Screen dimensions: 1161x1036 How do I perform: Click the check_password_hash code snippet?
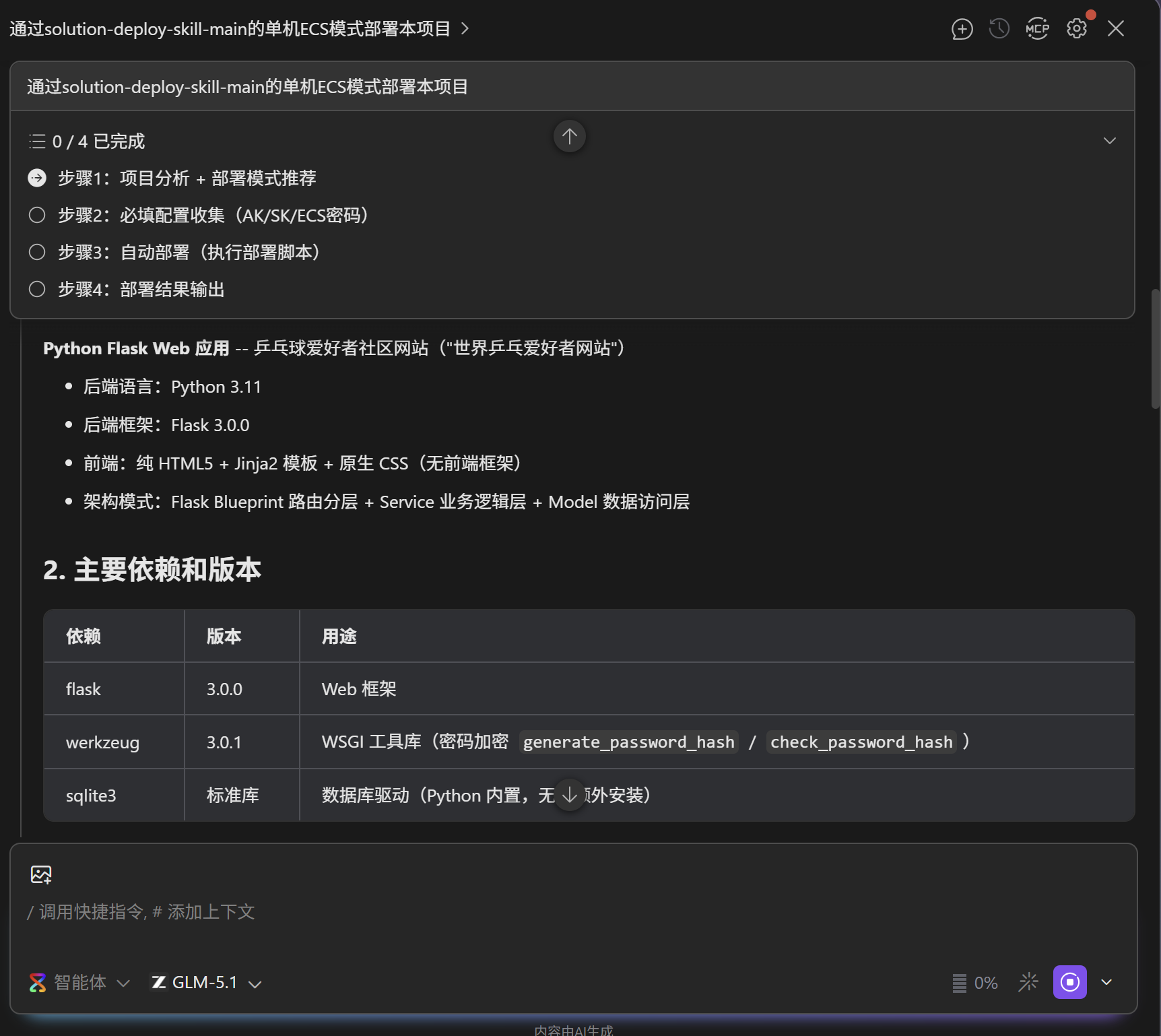click(861, 742)
